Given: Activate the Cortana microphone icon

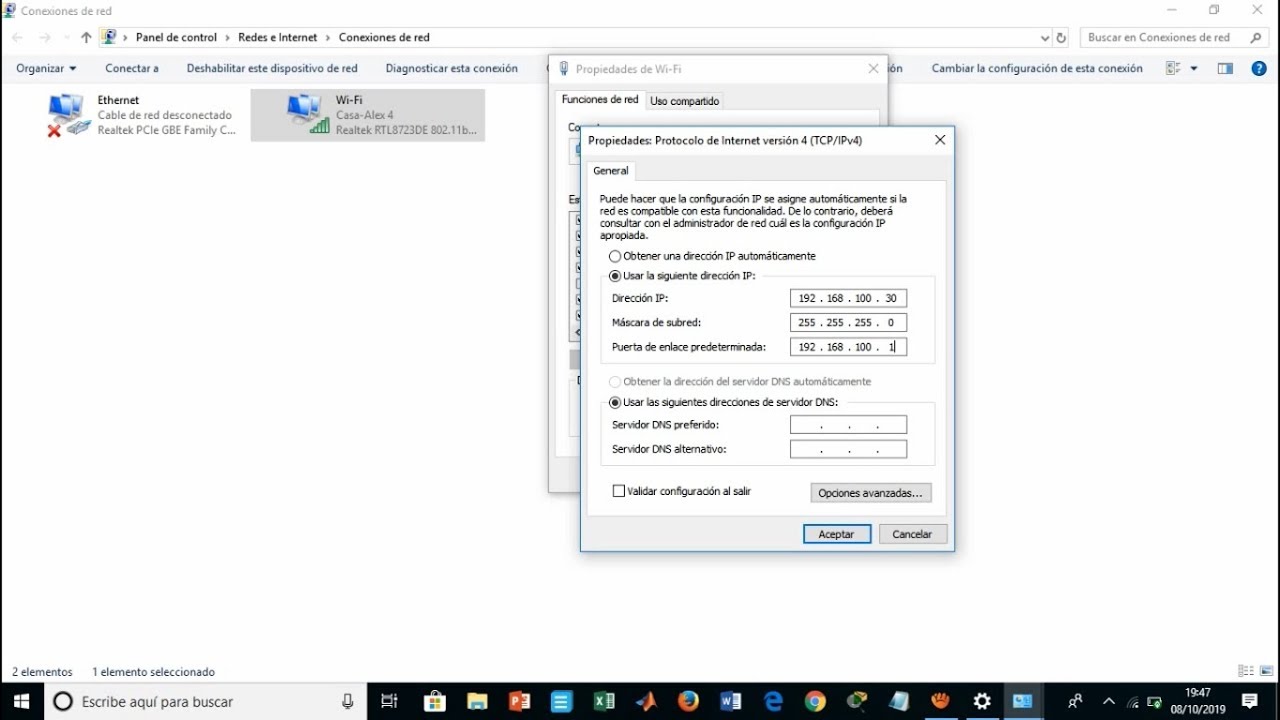Looking at the screenshot, I should [347, 702].
